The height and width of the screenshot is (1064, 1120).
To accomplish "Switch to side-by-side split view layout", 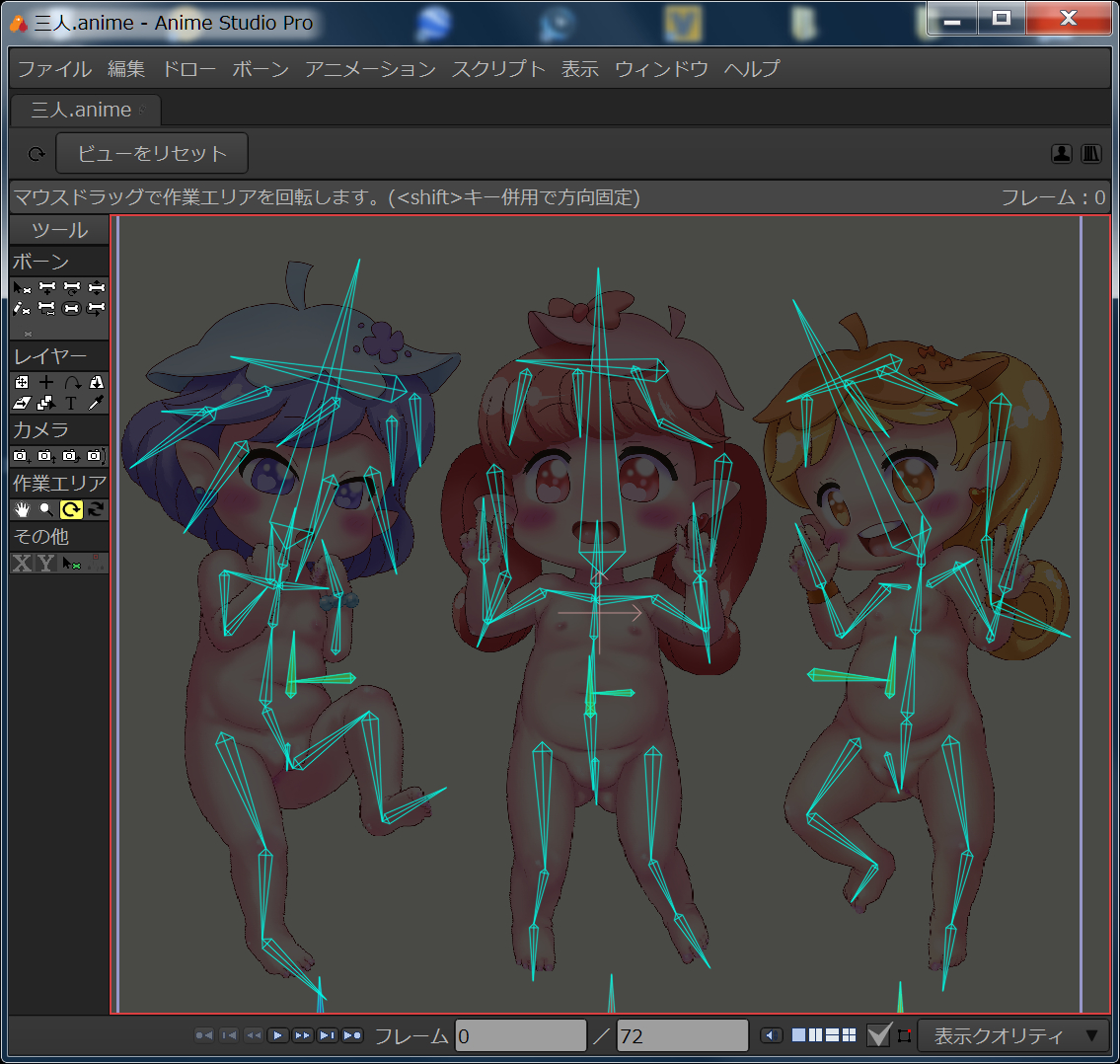I will point(816,1035).
